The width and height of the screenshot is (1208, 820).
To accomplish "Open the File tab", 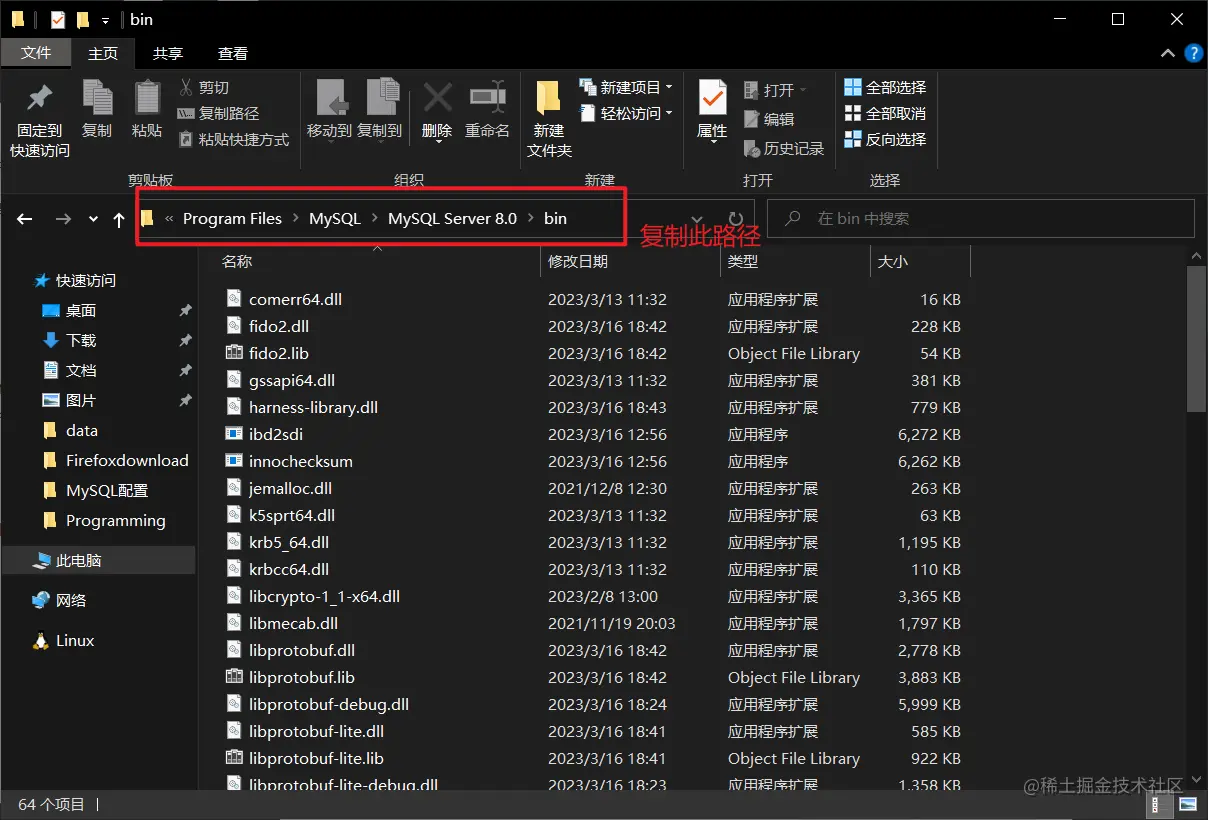I will coord(36,53).
